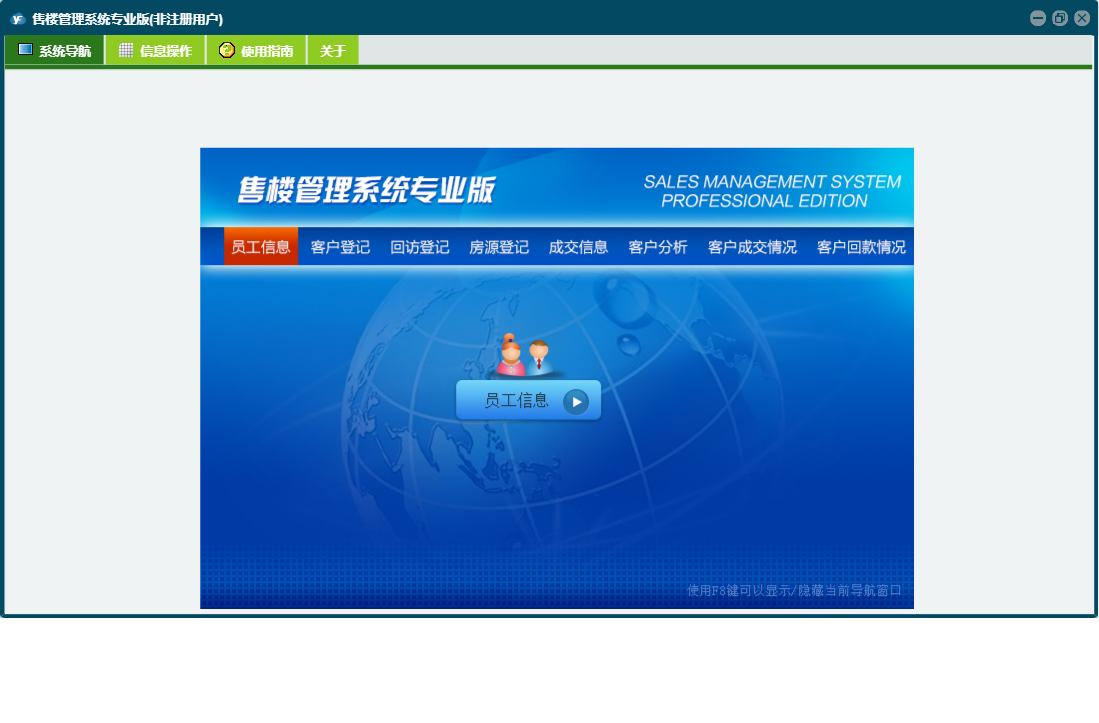The height and width of the screenshot is (723, 1099).
Task: Click the large 员工信息 button in center
Action: point(528,401)
